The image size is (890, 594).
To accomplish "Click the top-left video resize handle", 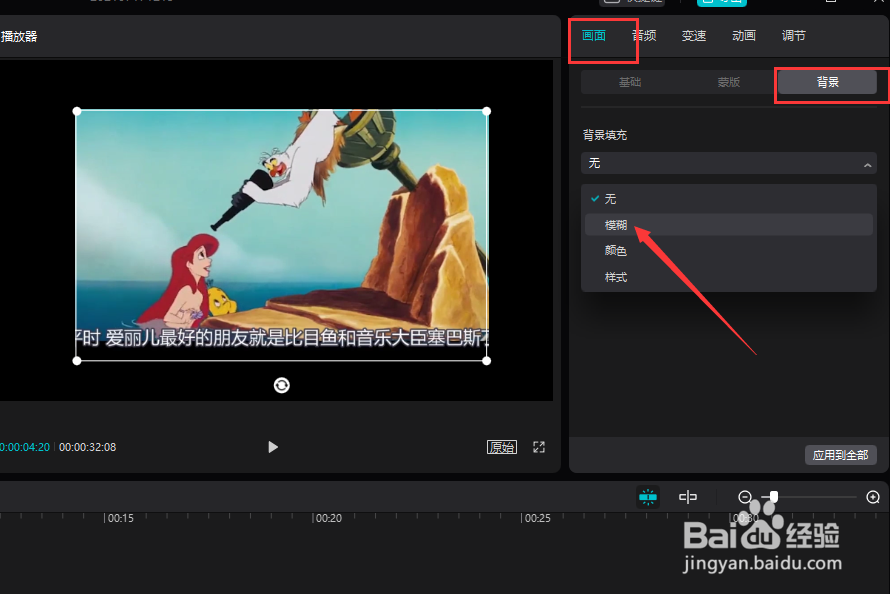I will click(x=77, y=111).
